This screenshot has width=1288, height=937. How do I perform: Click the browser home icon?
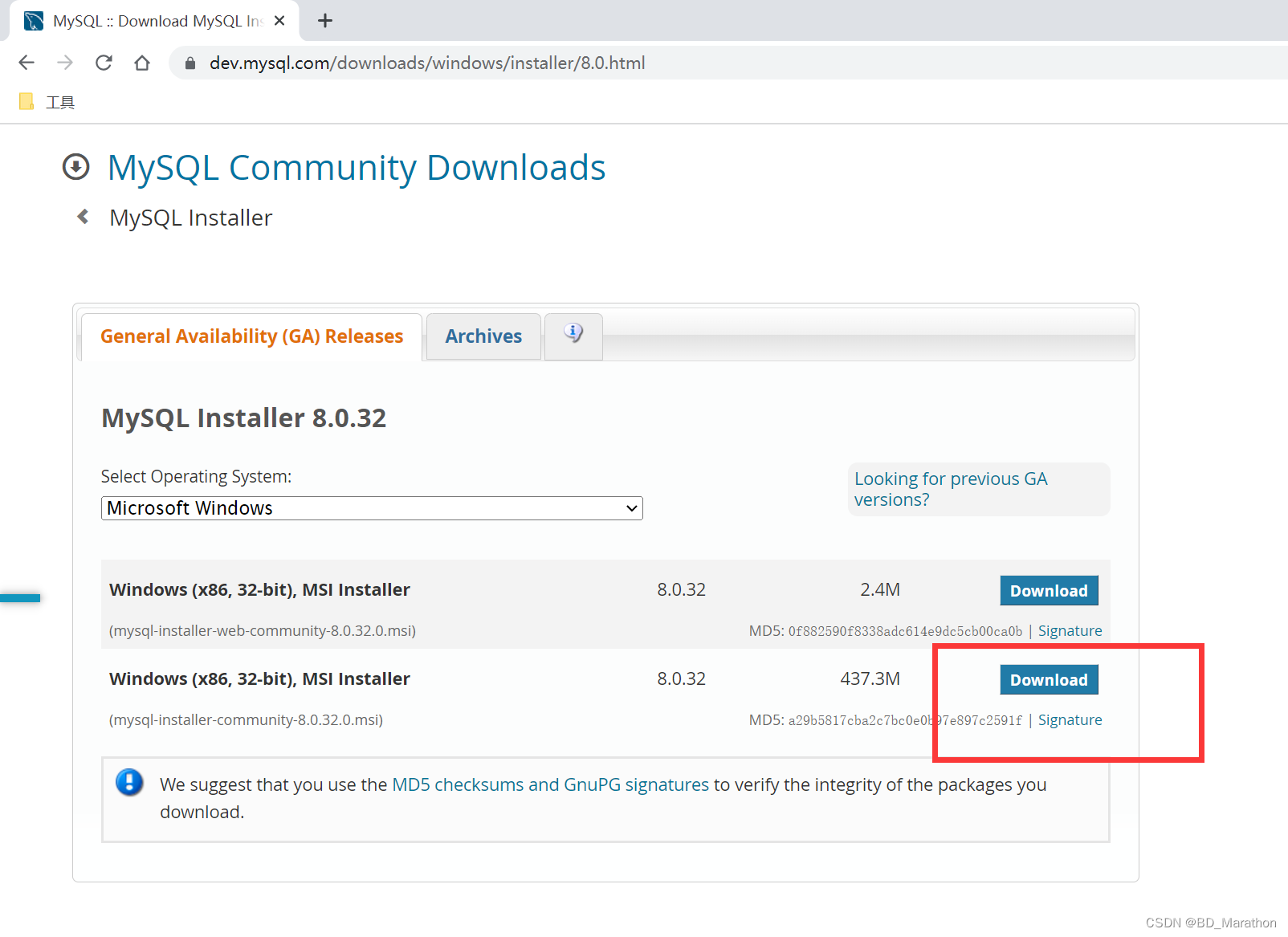point(142,63)
